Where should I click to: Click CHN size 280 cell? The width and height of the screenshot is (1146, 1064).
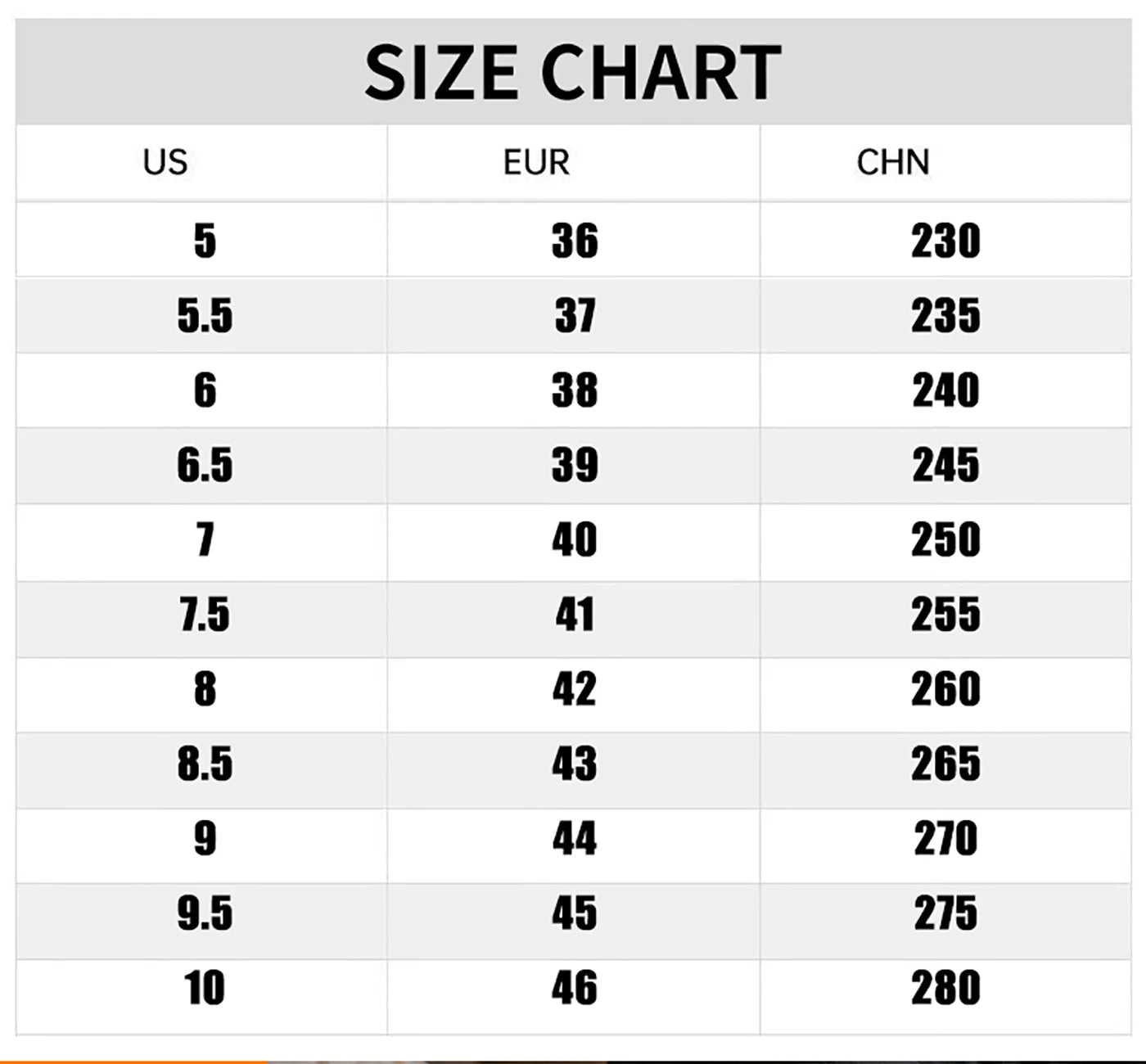(945, 988)
